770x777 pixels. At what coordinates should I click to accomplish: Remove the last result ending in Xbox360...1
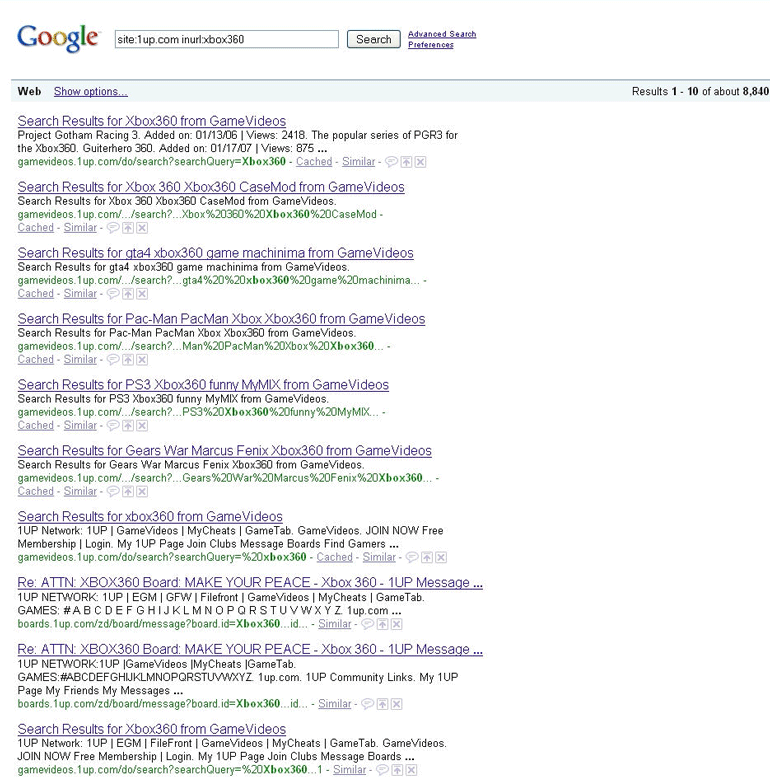(x=411, y=770)
